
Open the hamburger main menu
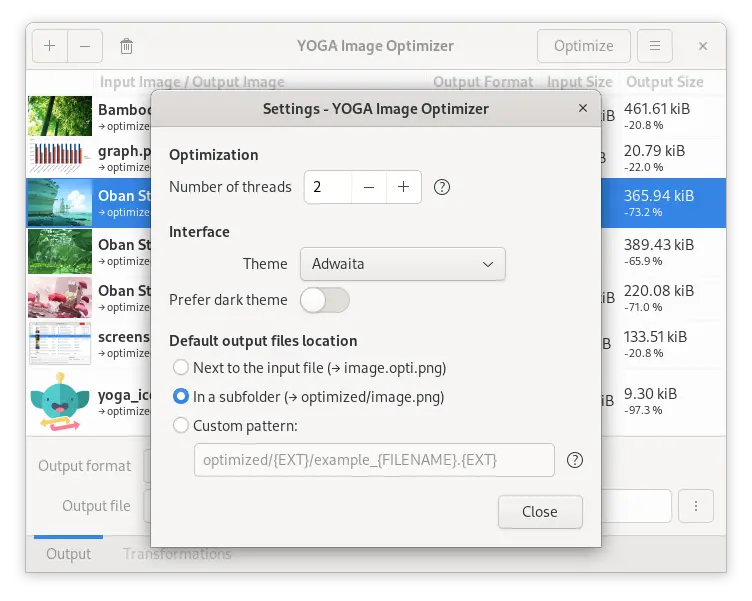pyautogui.click(x=655, y=46)
